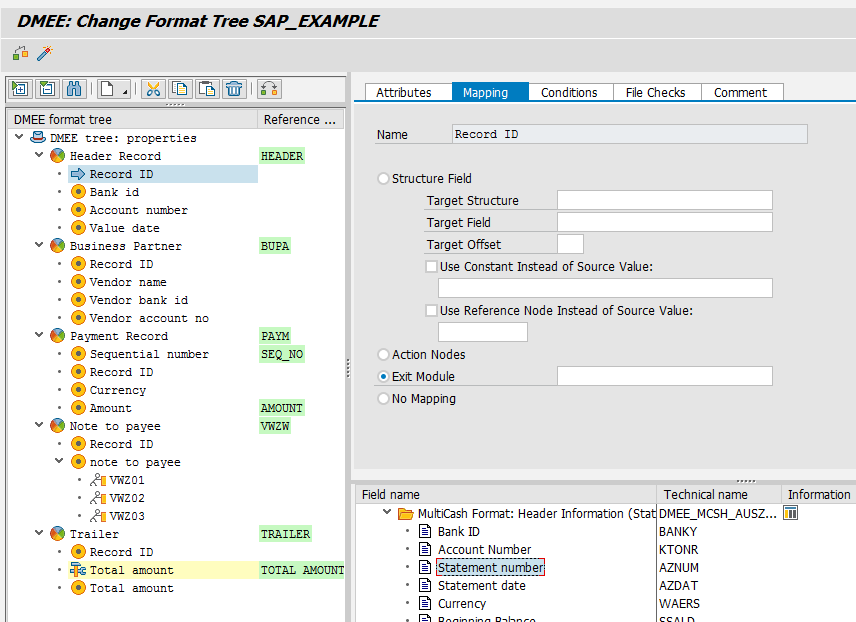This screenshot has height=622, width=856.
Task: Click the Paste node icon
Action: 206,89
